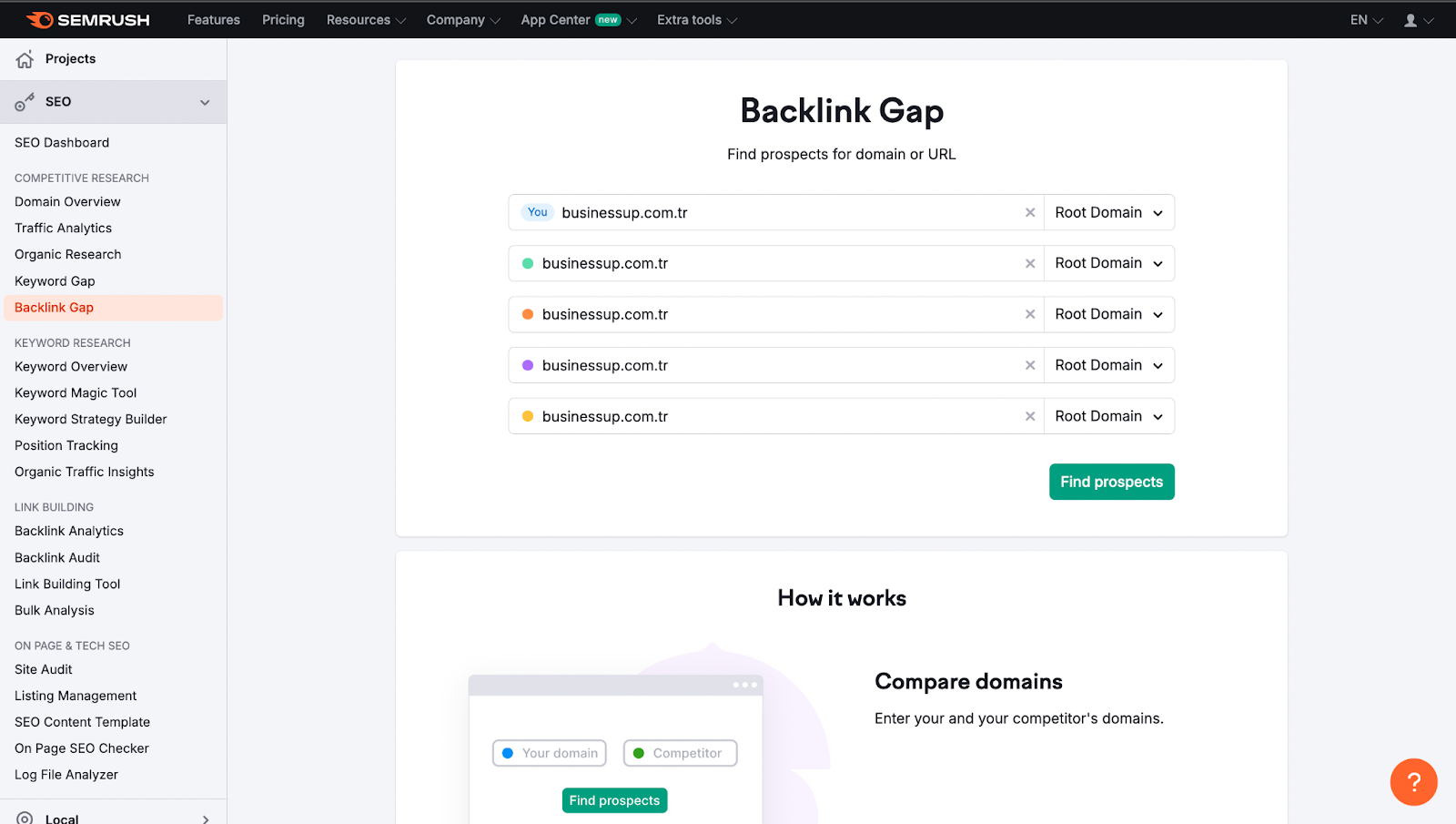1456x824 pixels.
Task: Click the purple competitor color dot
Action: [528, 365]
